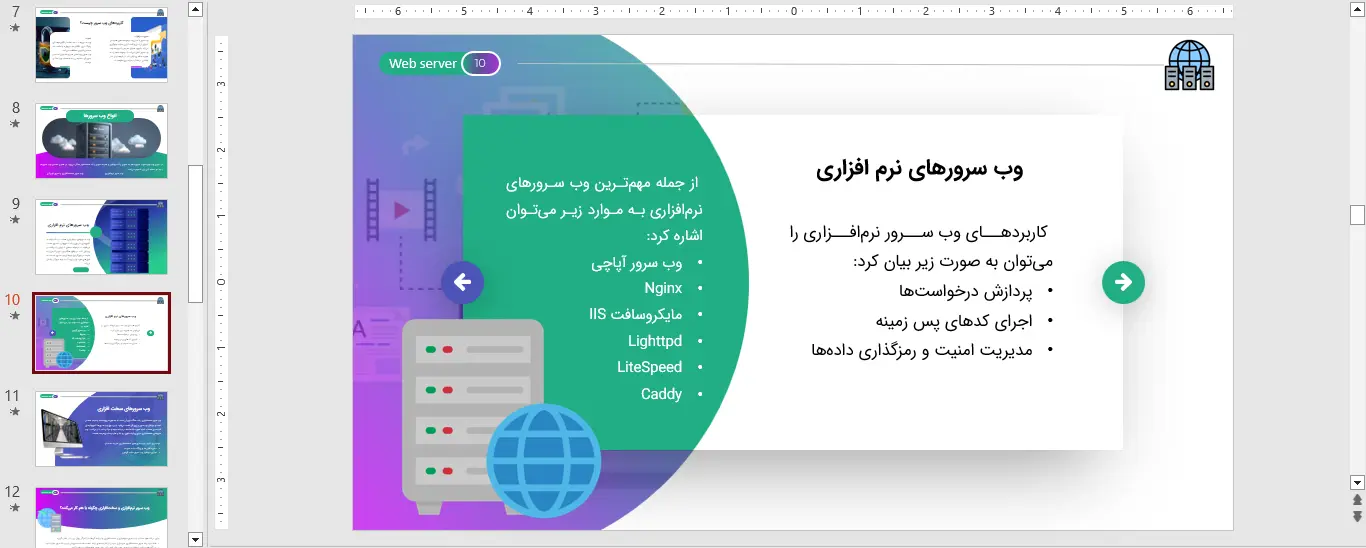1366x548 pixels.
Task: Click the animation star under slide 10
Action: click(14, 316)
